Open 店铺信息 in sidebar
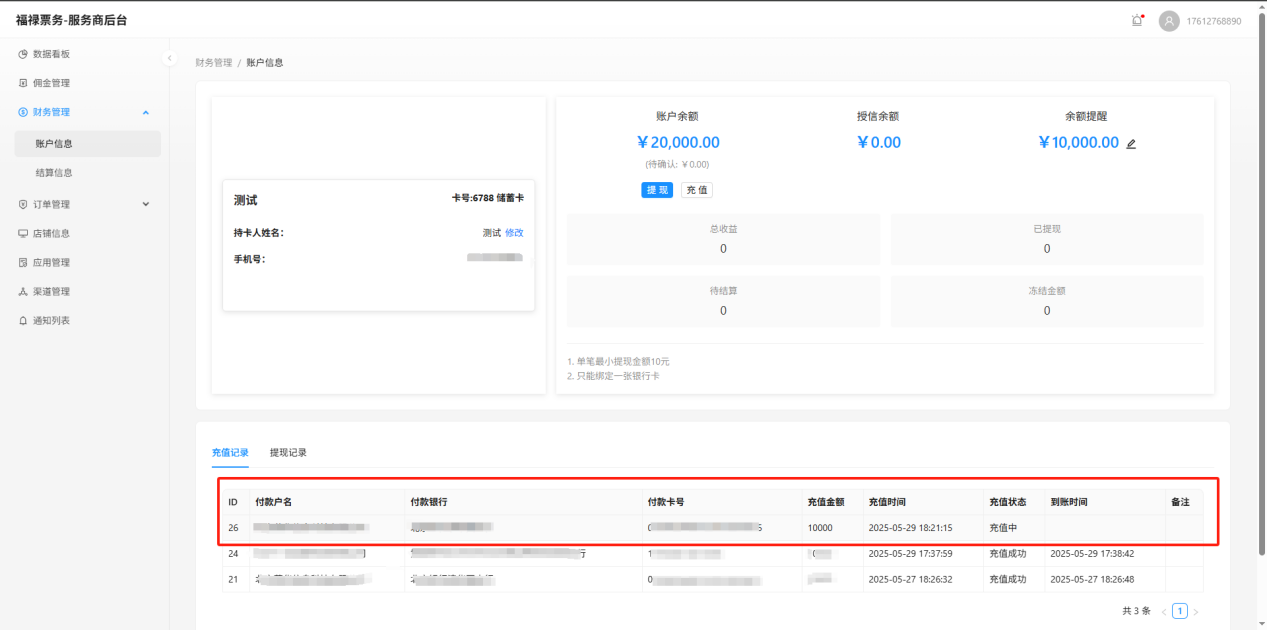 [51, 233]
